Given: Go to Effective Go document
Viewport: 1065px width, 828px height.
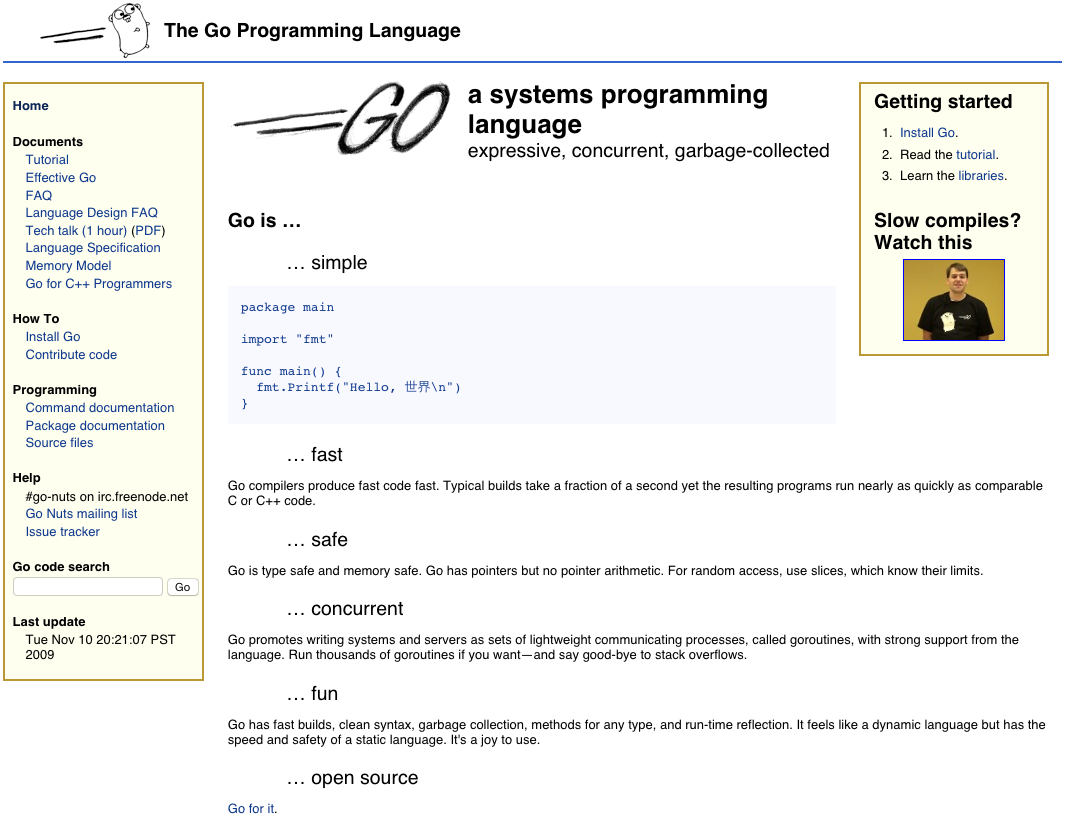Looking at the screenshot, I should point(61,178).
